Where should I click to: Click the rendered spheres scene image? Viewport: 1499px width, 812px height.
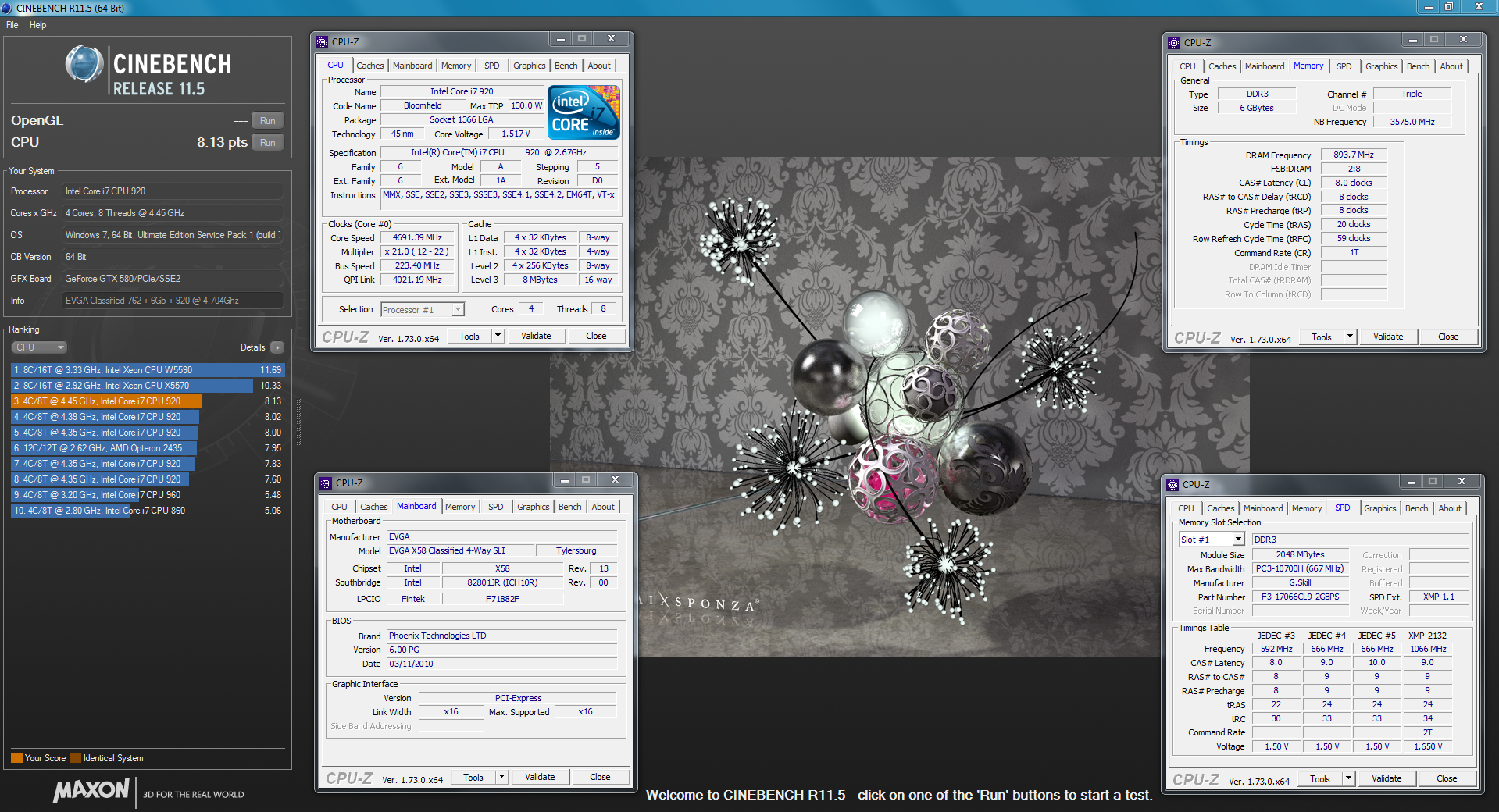[899, 406]
